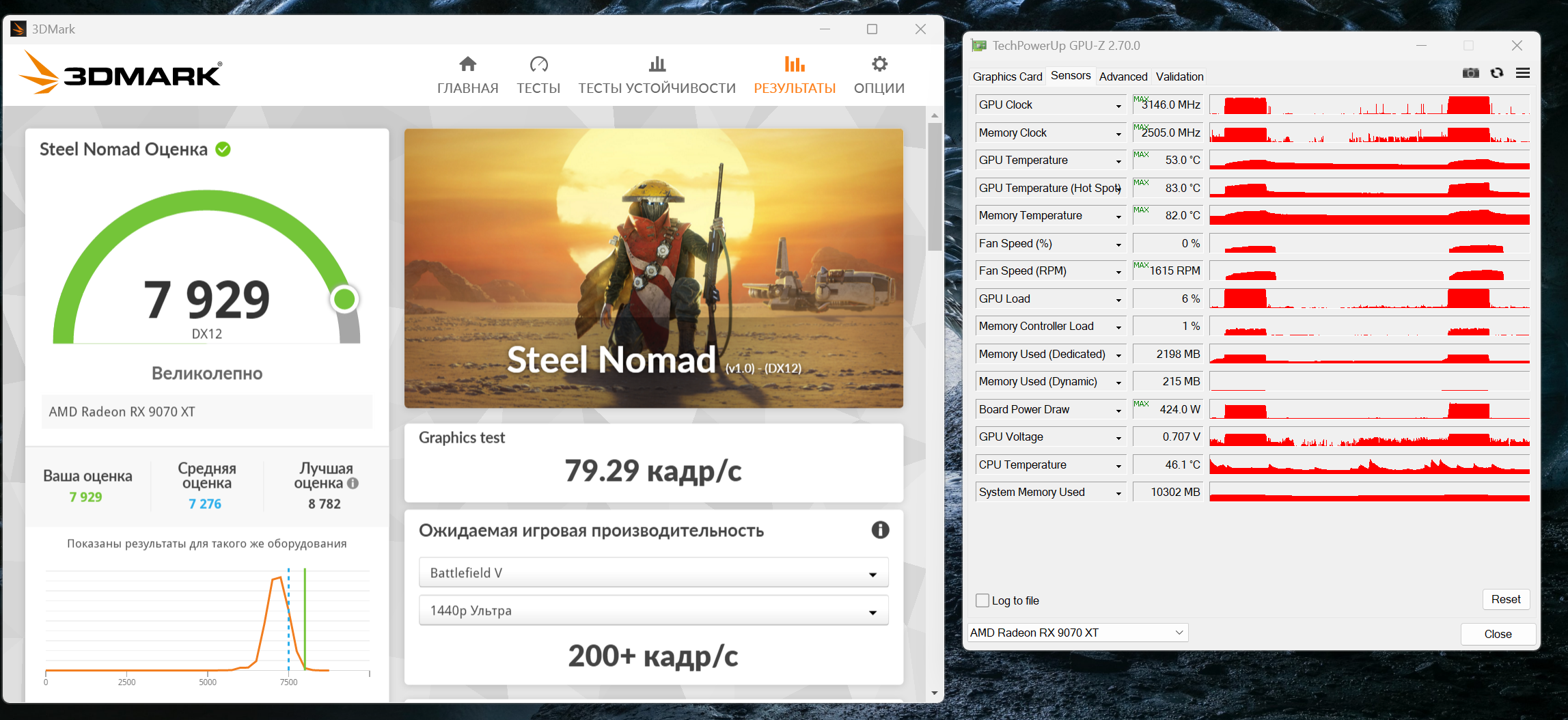The image size is (1568, 720).
Task: Open the GPU Clock sensor dropdown
Action: [x=1118, y=106]
